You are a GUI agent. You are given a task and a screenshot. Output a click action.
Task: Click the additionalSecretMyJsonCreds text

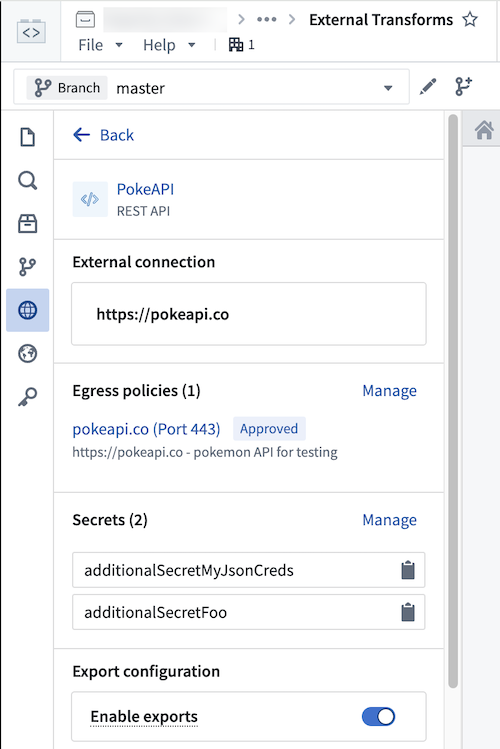(189, 570)
